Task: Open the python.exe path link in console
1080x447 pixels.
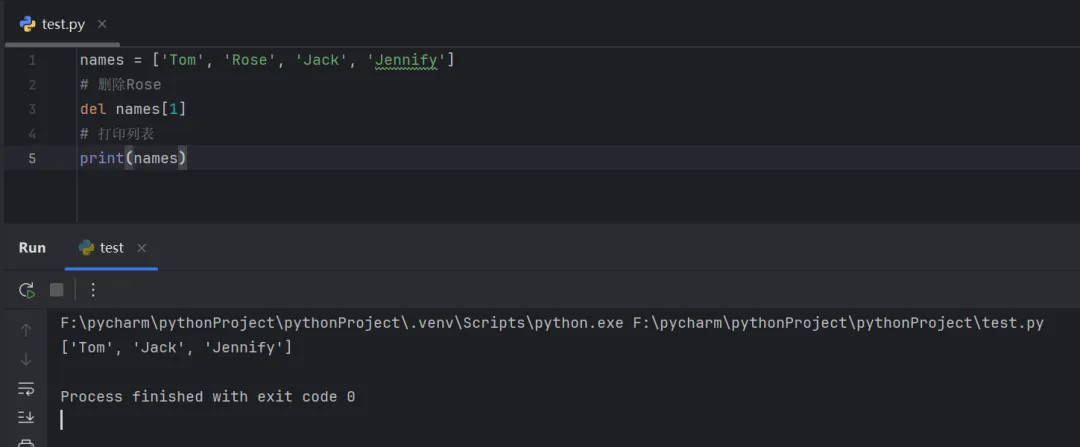Action: point(342,323)
